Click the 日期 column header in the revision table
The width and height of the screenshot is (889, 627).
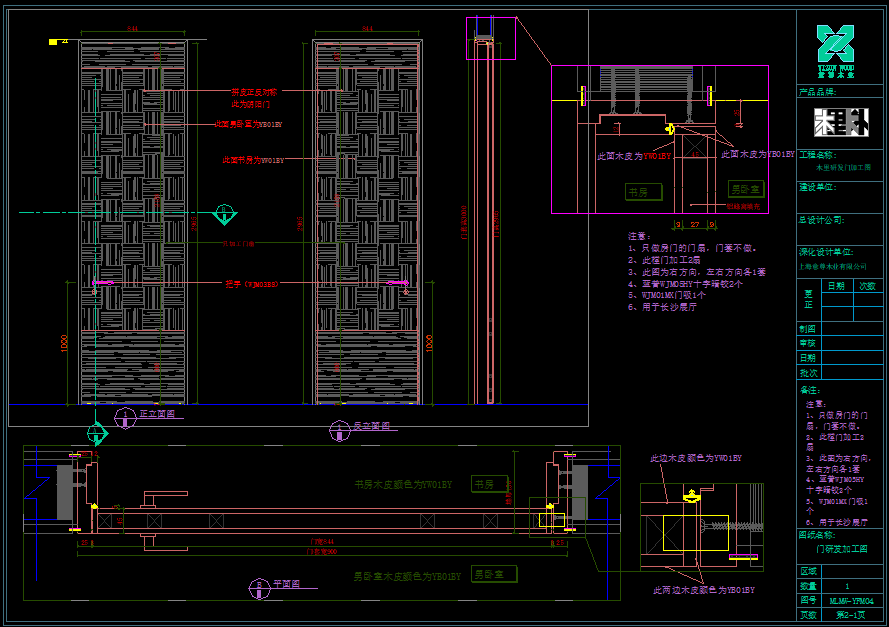835,286
